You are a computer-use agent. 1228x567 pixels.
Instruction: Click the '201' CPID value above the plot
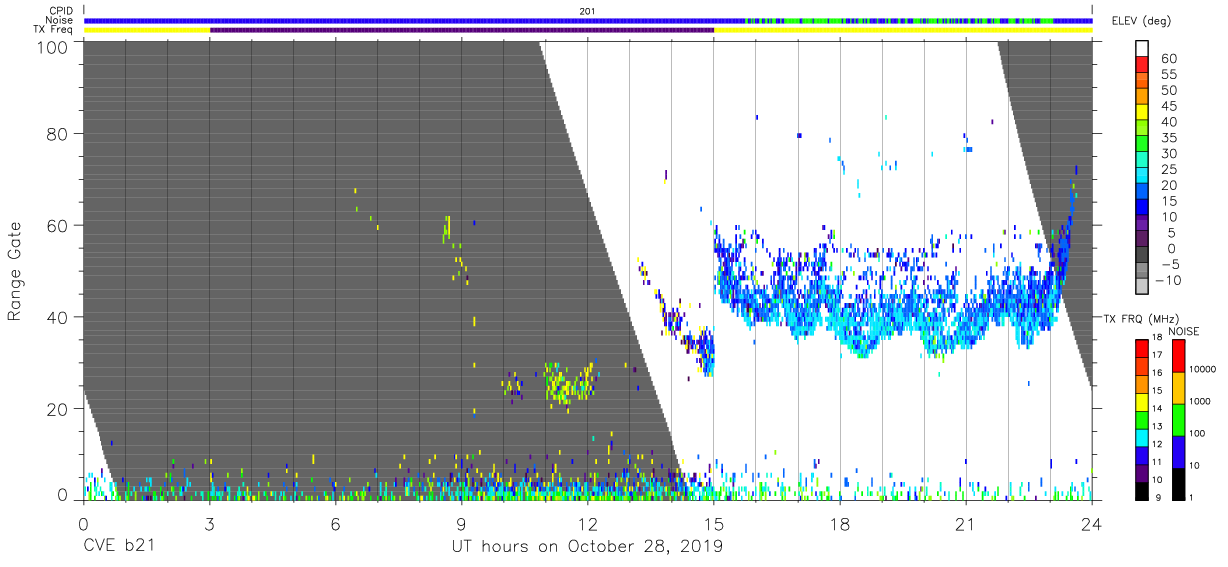click(588, 11)
